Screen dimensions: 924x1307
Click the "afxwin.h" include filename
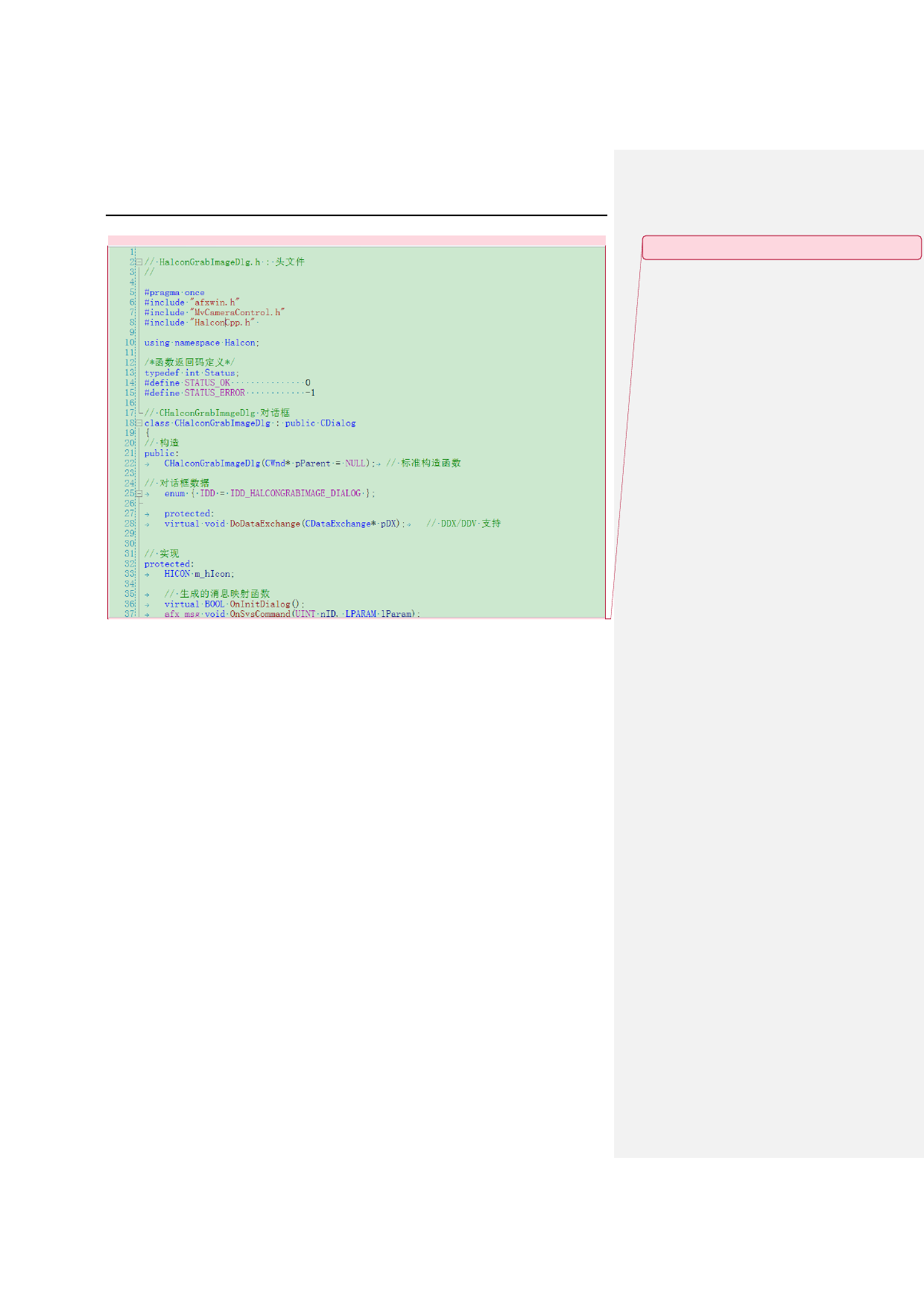tap(215, 303)
